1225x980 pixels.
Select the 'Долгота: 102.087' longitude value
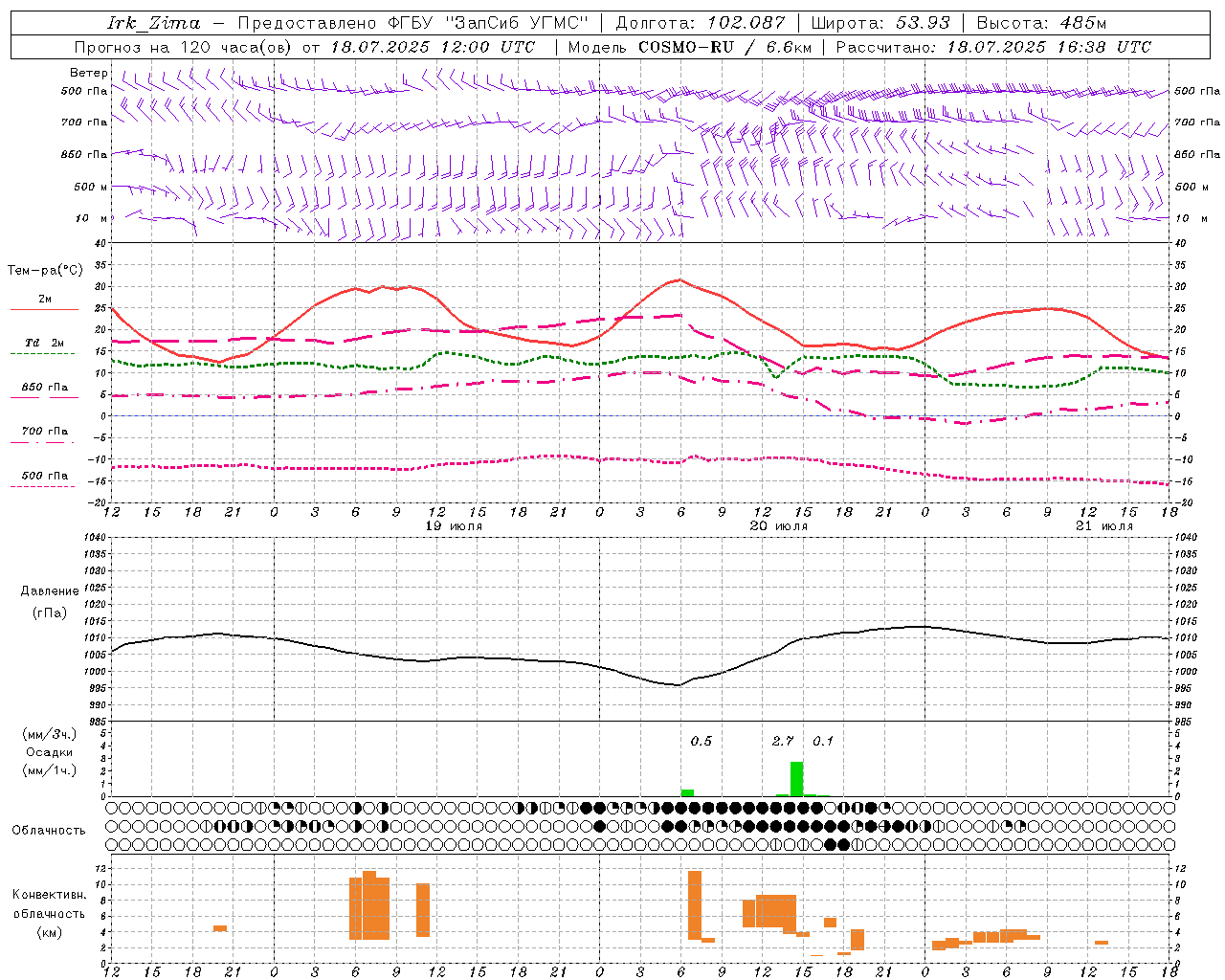(701, 23)
